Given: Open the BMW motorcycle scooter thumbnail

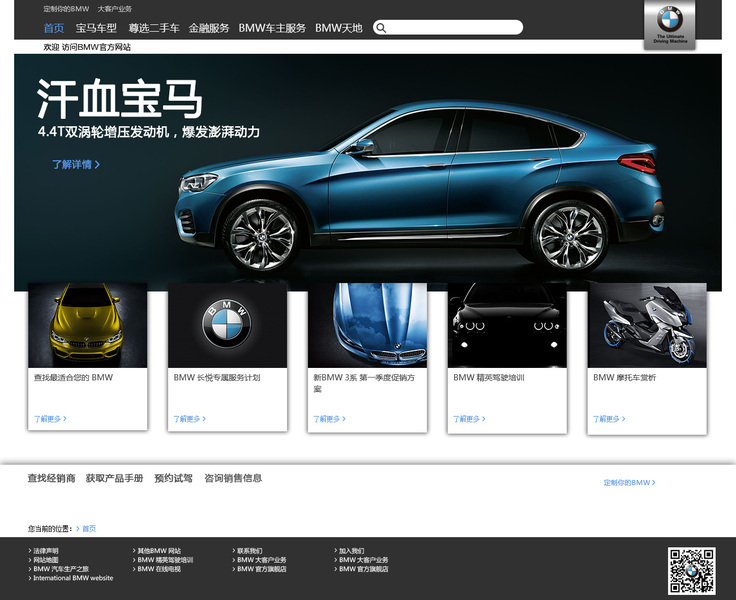Looking at the screenshot, I should (647, 325).
